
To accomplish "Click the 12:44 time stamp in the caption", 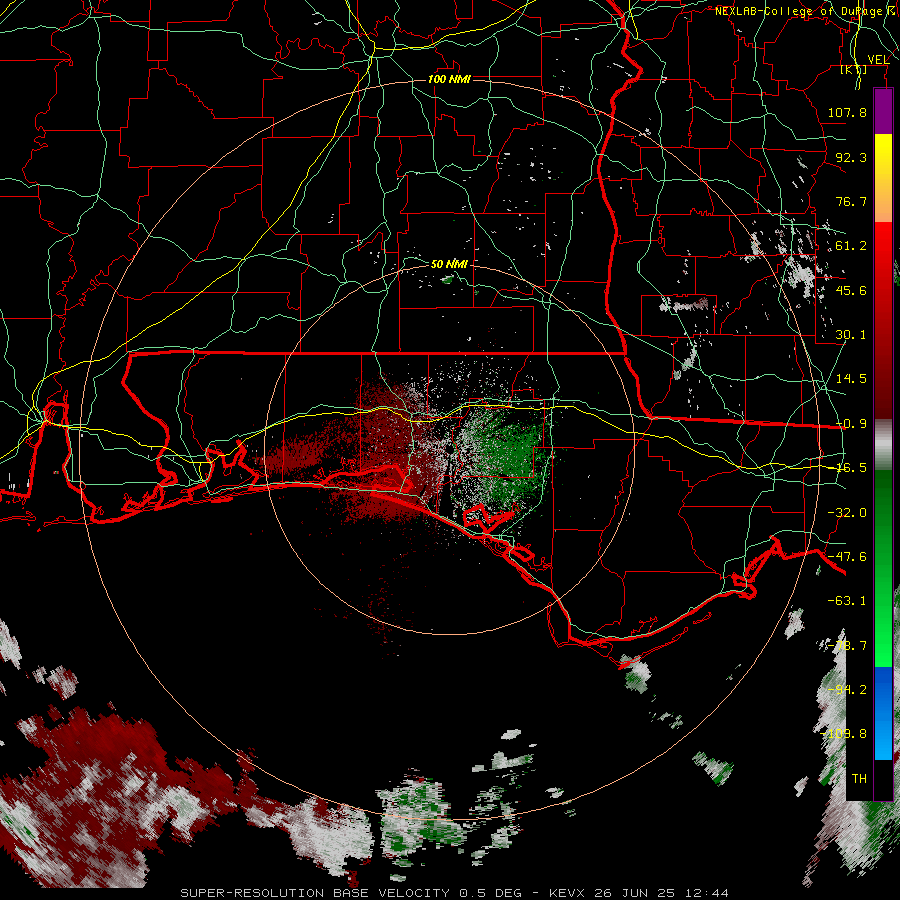I will [707, 893].
